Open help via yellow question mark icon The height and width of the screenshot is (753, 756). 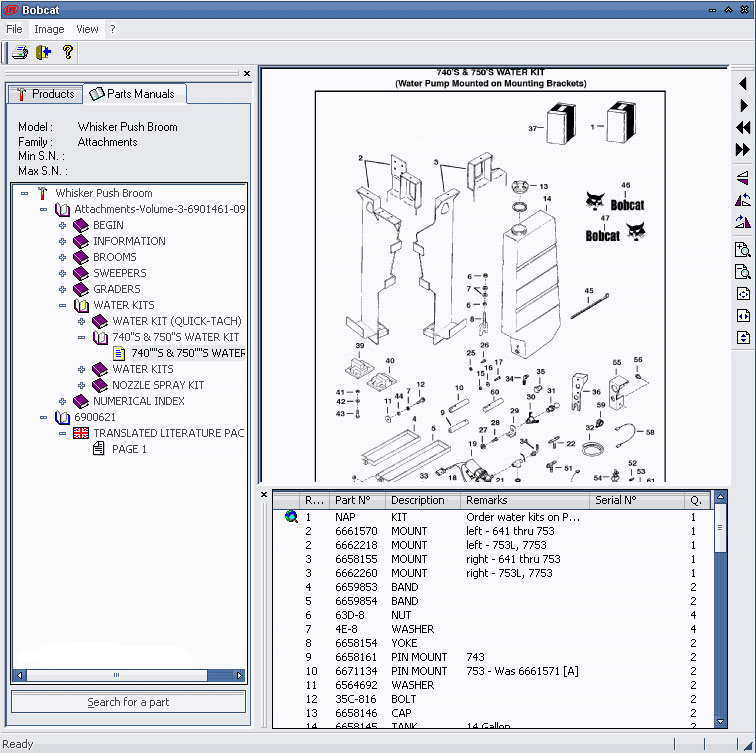68,52
